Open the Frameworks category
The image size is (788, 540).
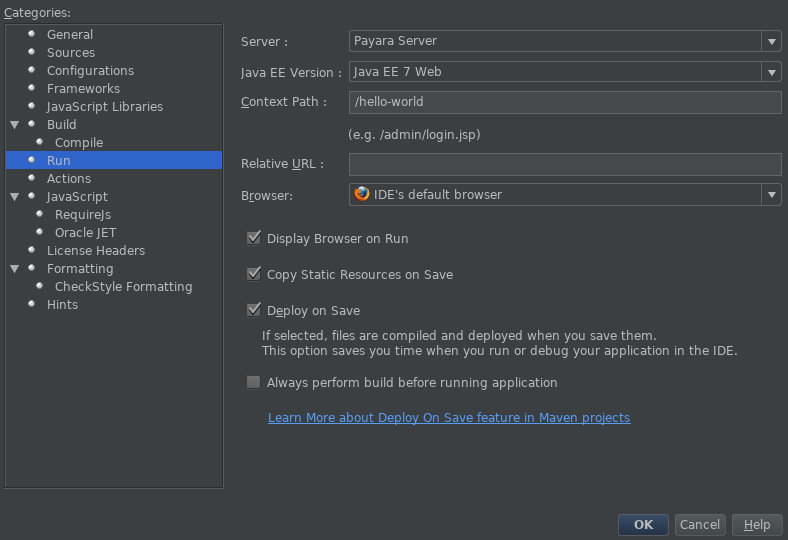pyautogui.click(x=83, y=89)
